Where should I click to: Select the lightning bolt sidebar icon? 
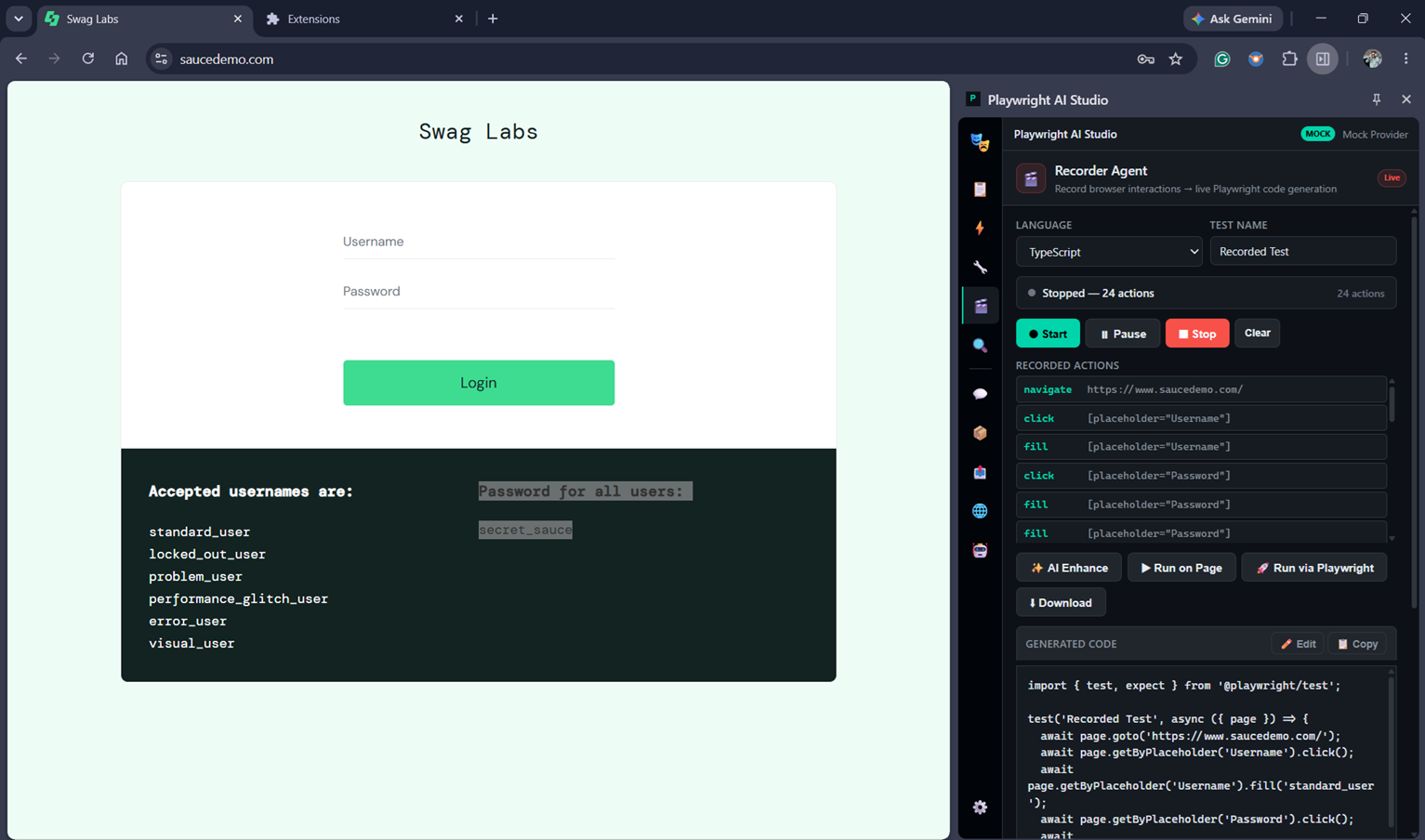tap(980, 228)
